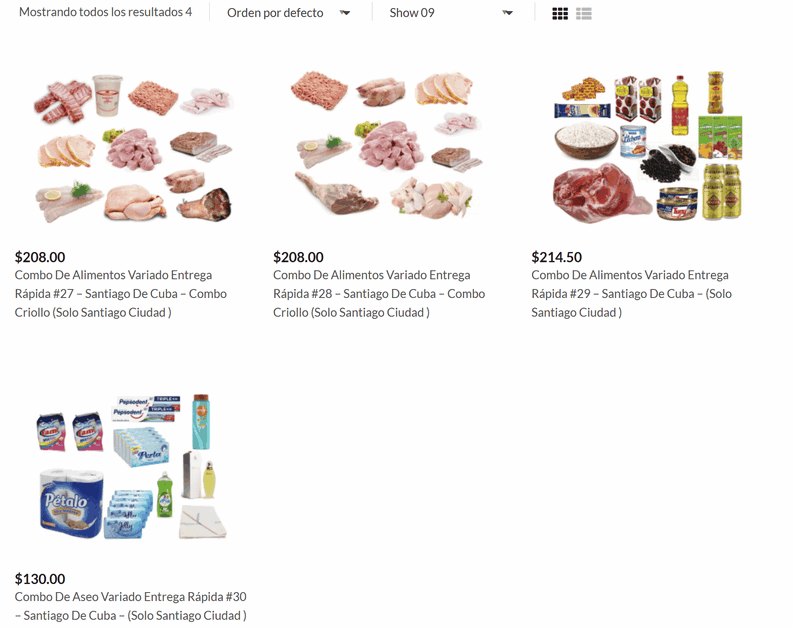Switch to grid view layout icon
Screen dimensions: 793x630
[x=560, y=14]
